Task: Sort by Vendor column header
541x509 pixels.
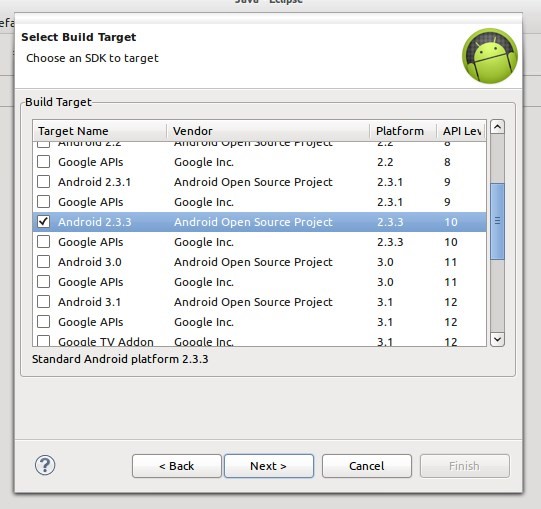Action: (268, 131)
